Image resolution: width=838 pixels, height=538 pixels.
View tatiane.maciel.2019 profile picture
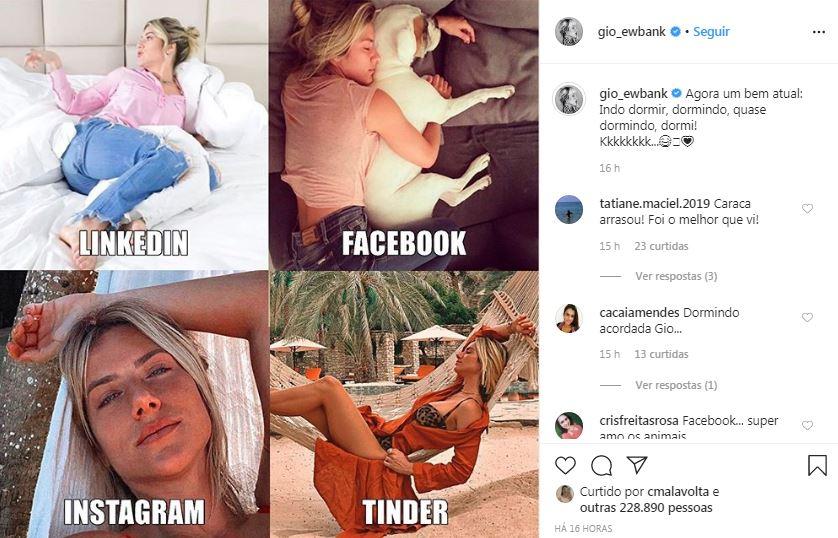569,209
